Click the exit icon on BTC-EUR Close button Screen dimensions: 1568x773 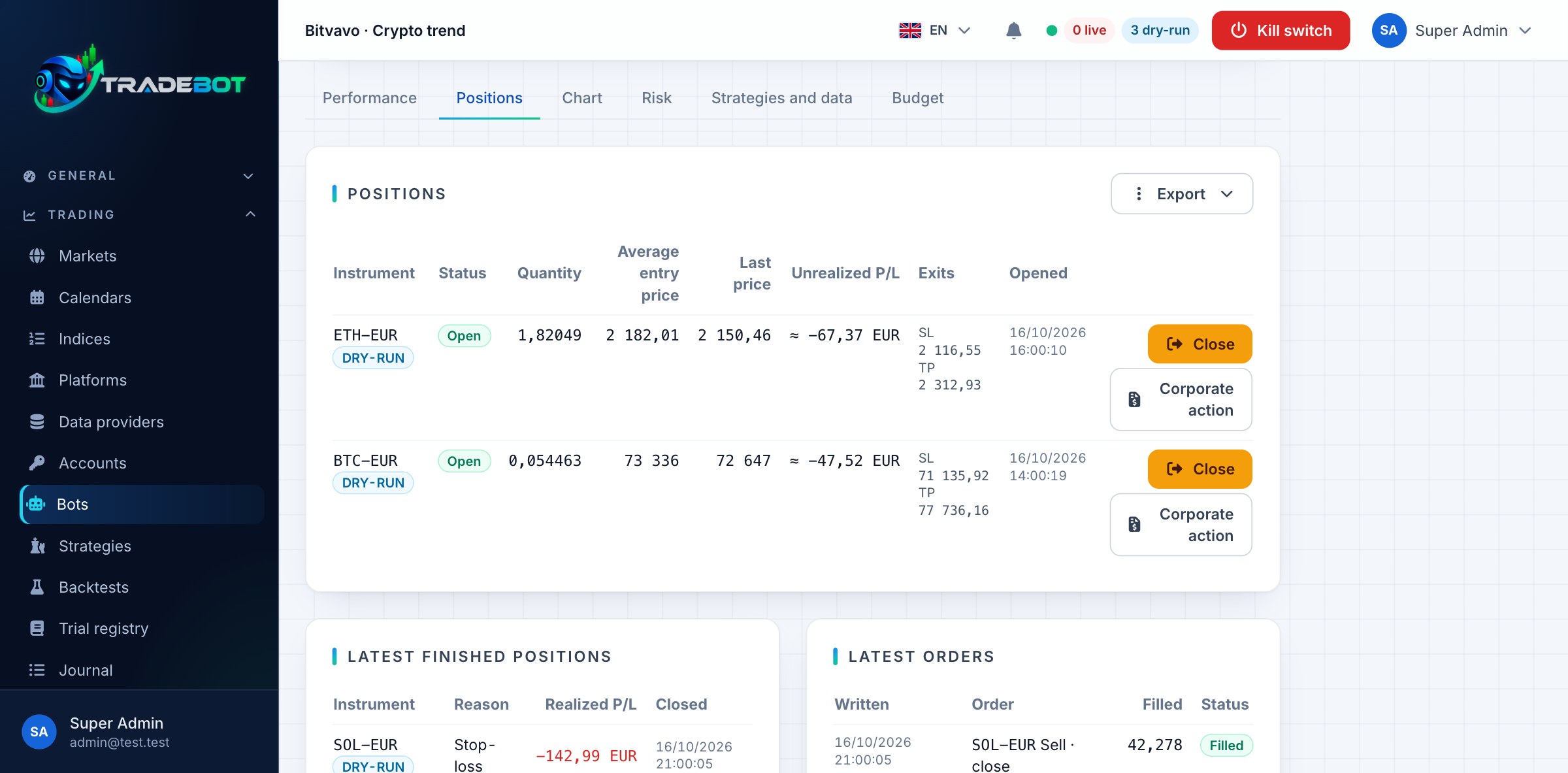pyautogui.click(x=1175, y=469)
